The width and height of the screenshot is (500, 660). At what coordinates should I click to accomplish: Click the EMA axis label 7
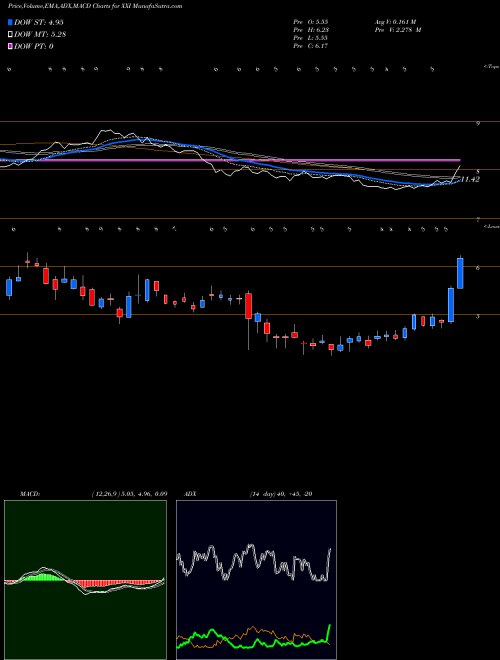[x=478, y=220]
